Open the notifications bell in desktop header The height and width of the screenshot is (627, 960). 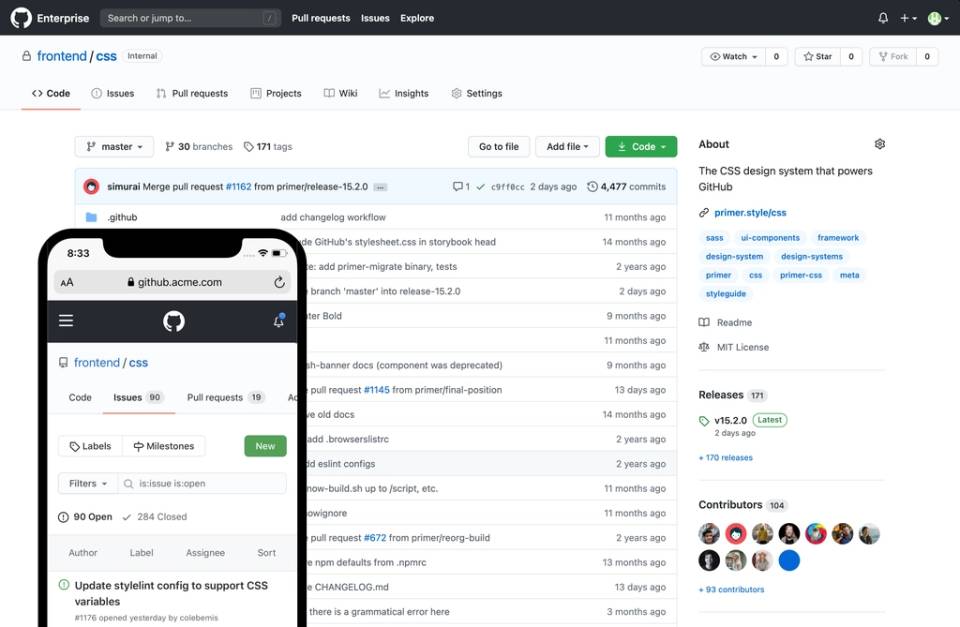pos(883,18)
